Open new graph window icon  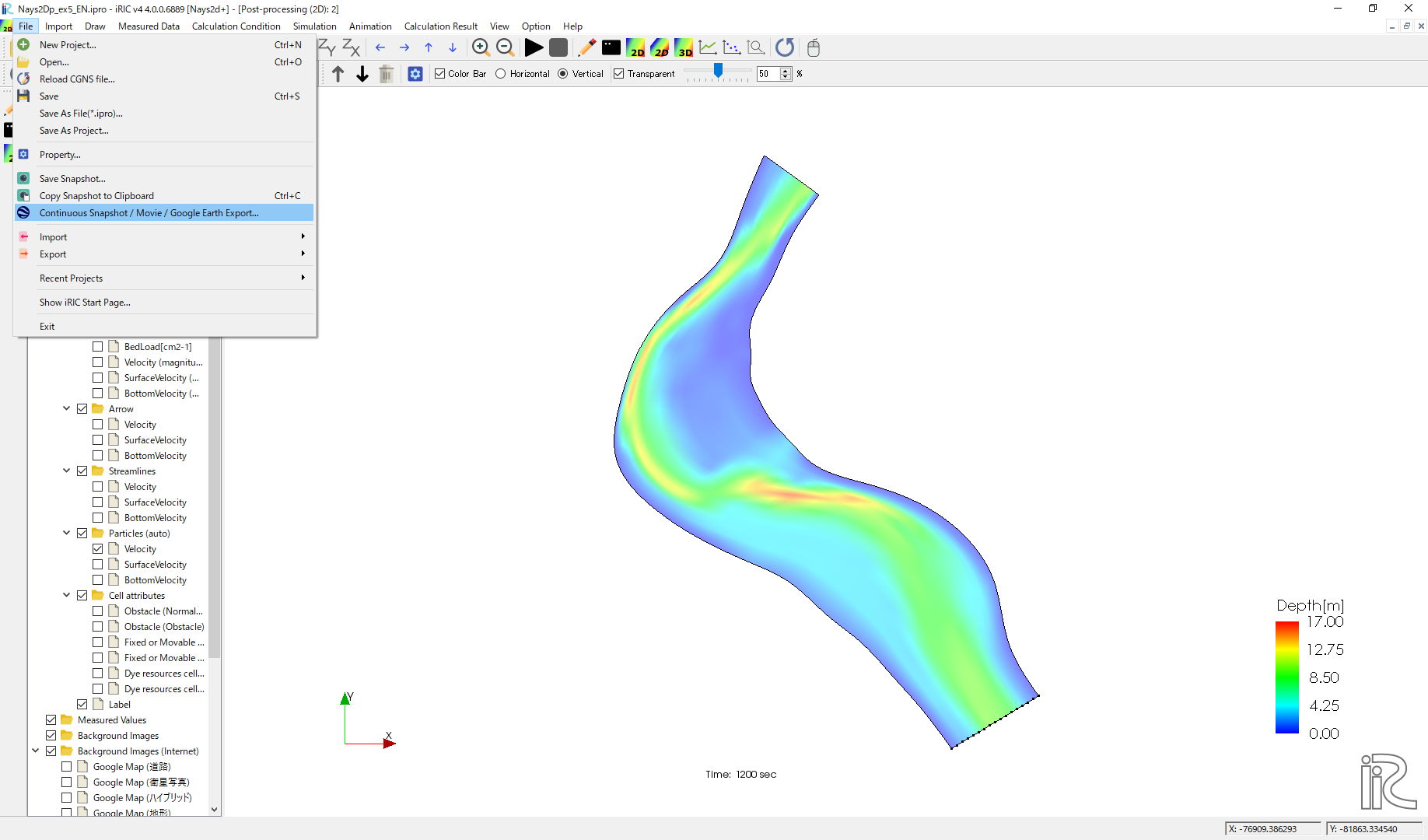(x=708, y=47)
